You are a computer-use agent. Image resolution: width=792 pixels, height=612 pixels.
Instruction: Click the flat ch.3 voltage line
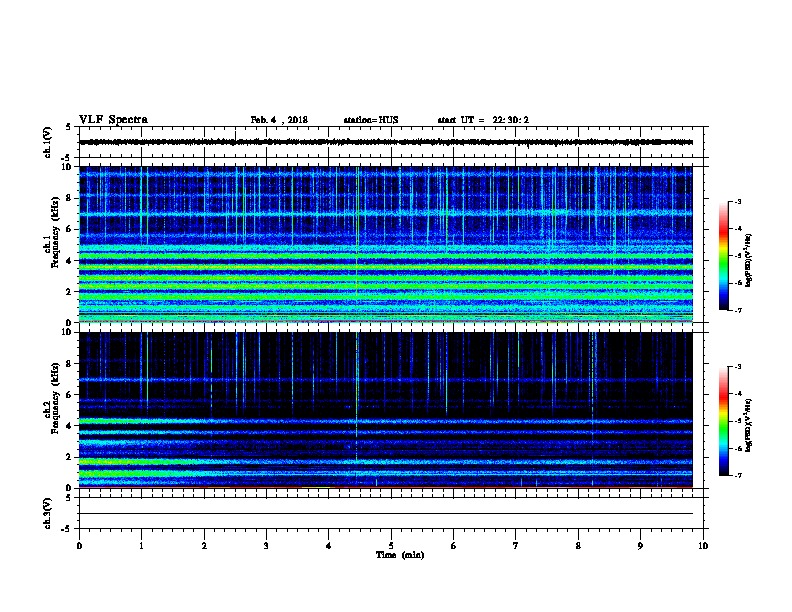[x=386, y=514]
